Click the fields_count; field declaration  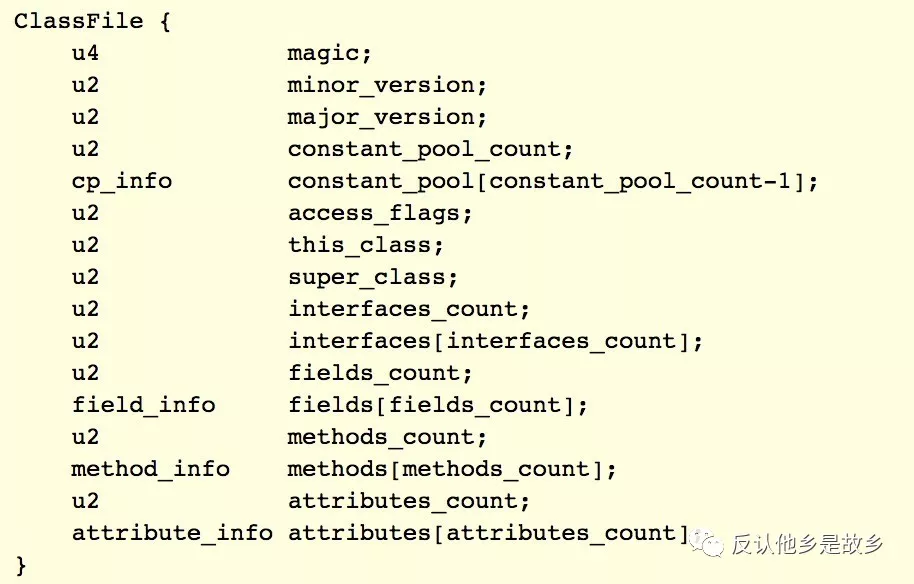click(x=380, y=373)
